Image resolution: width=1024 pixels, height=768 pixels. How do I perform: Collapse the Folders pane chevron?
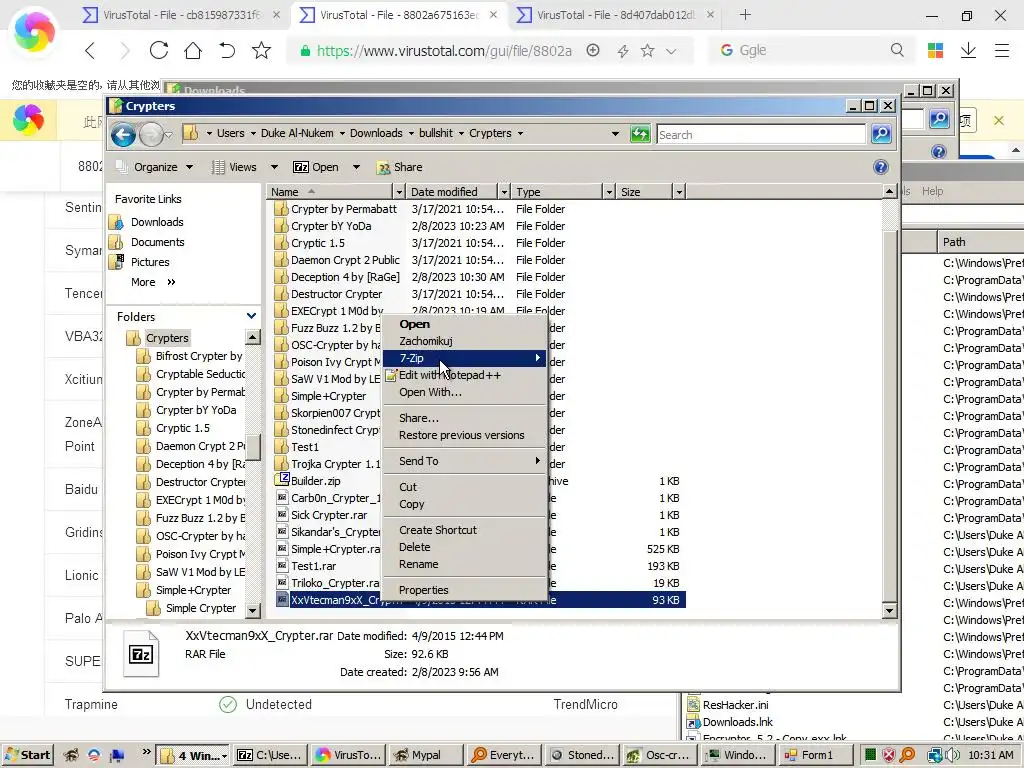(x=251, y=316)
